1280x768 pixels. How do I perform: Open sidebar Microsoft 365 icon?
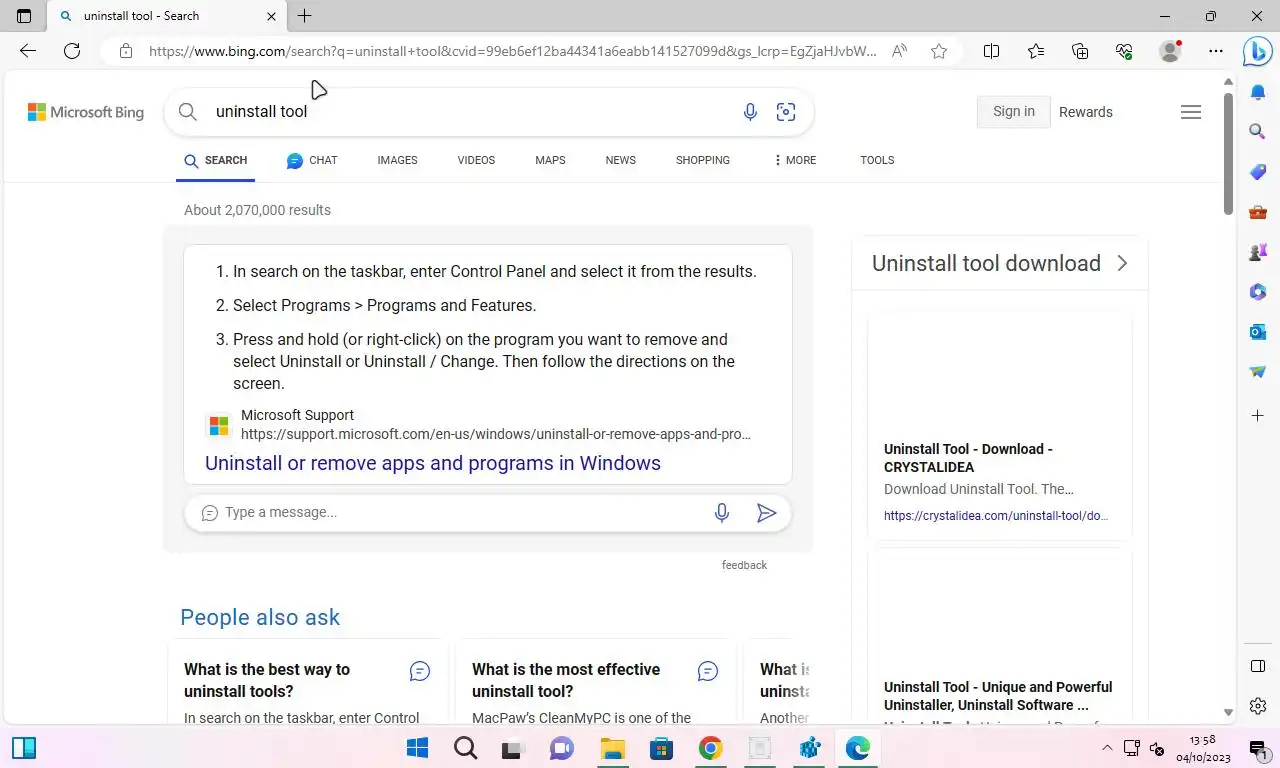pyautogui.click(x=1258, y=292)
